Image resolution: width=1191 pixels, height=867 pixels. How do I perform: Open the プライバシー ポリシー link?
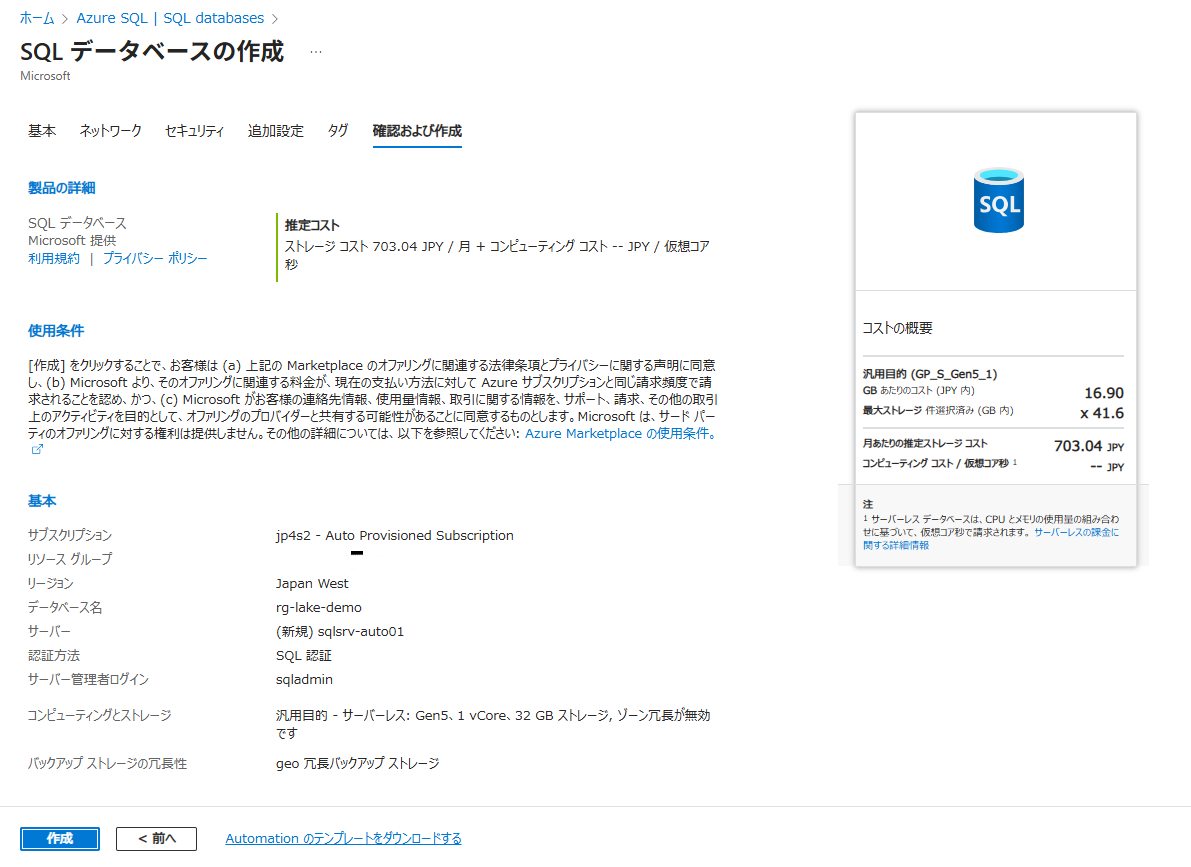click(x=155, y=259)
